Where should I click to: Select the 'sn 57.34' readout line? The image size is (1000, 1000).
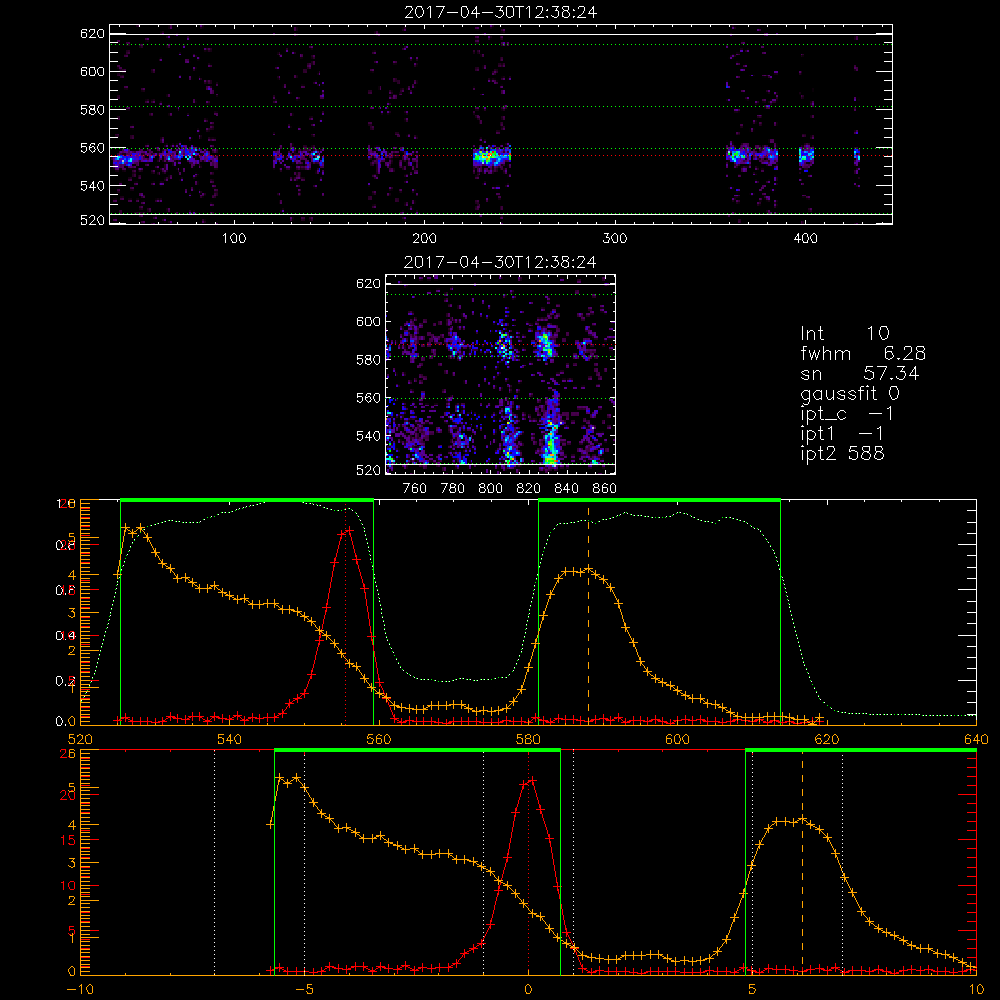pyautogui.click(x=860, y=373)
